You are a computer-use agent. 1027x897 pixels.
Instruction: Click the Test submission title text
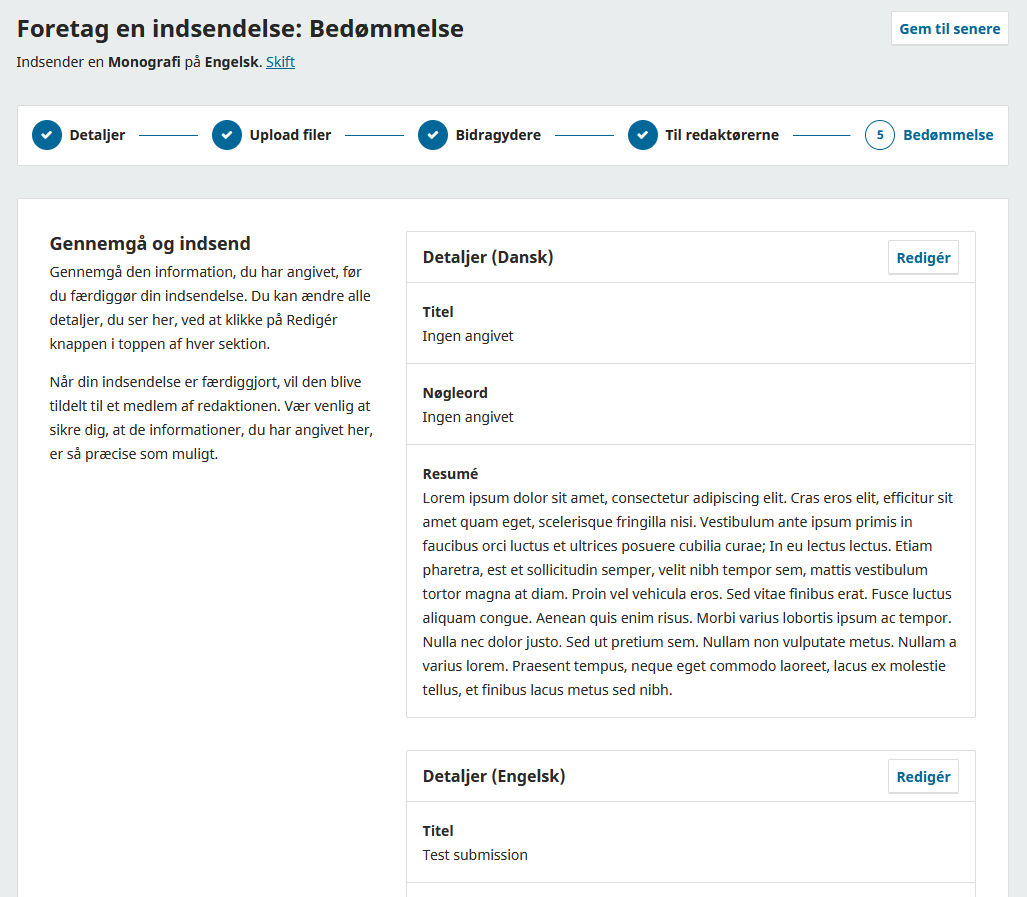(x=473, y=855)
